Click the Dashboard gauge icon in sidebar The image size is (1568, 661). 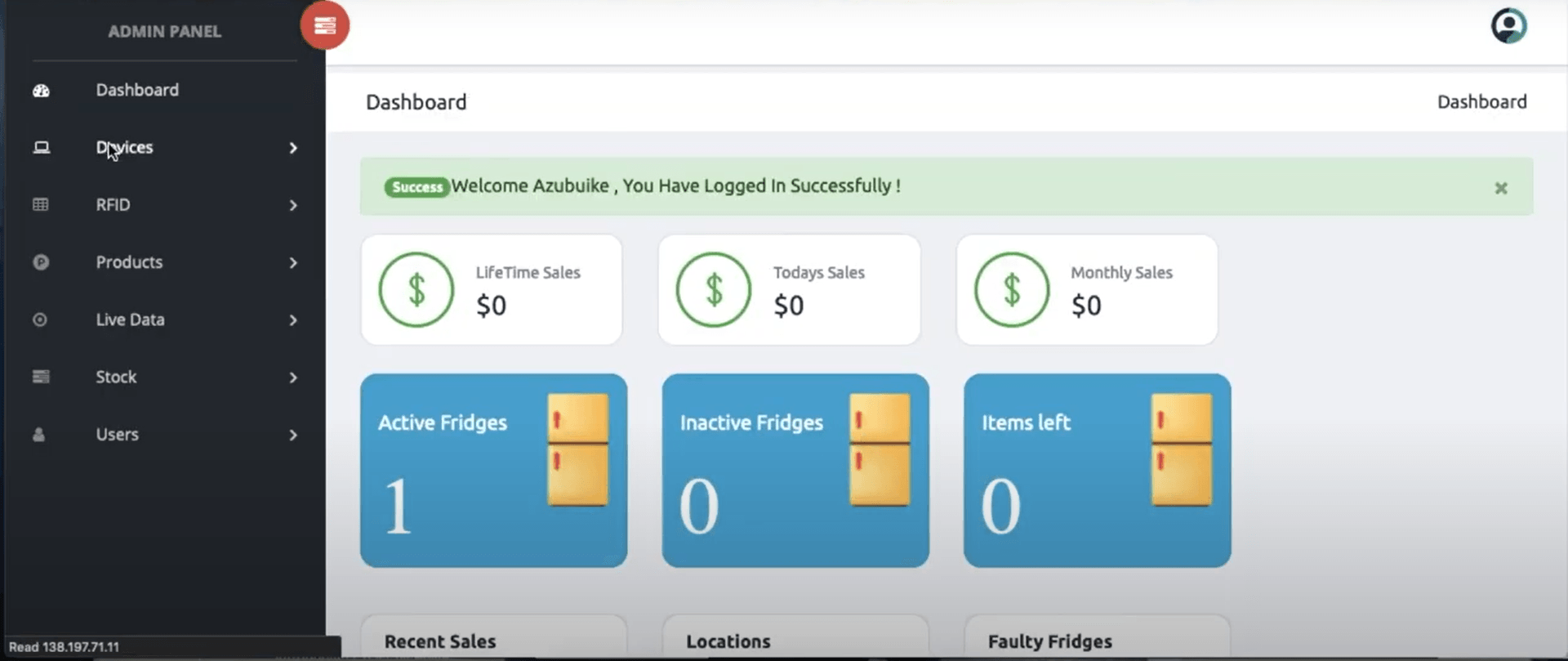click(x=41, y=91)
